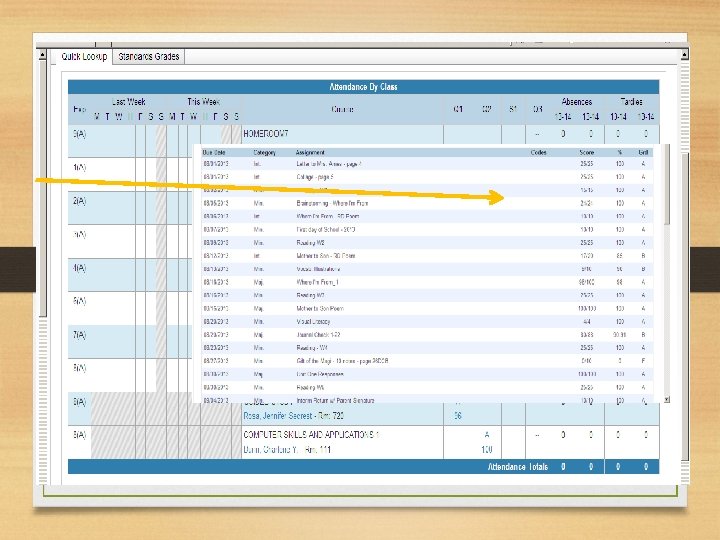Select the 'Collage - page 5' assignment

point(315,177)
